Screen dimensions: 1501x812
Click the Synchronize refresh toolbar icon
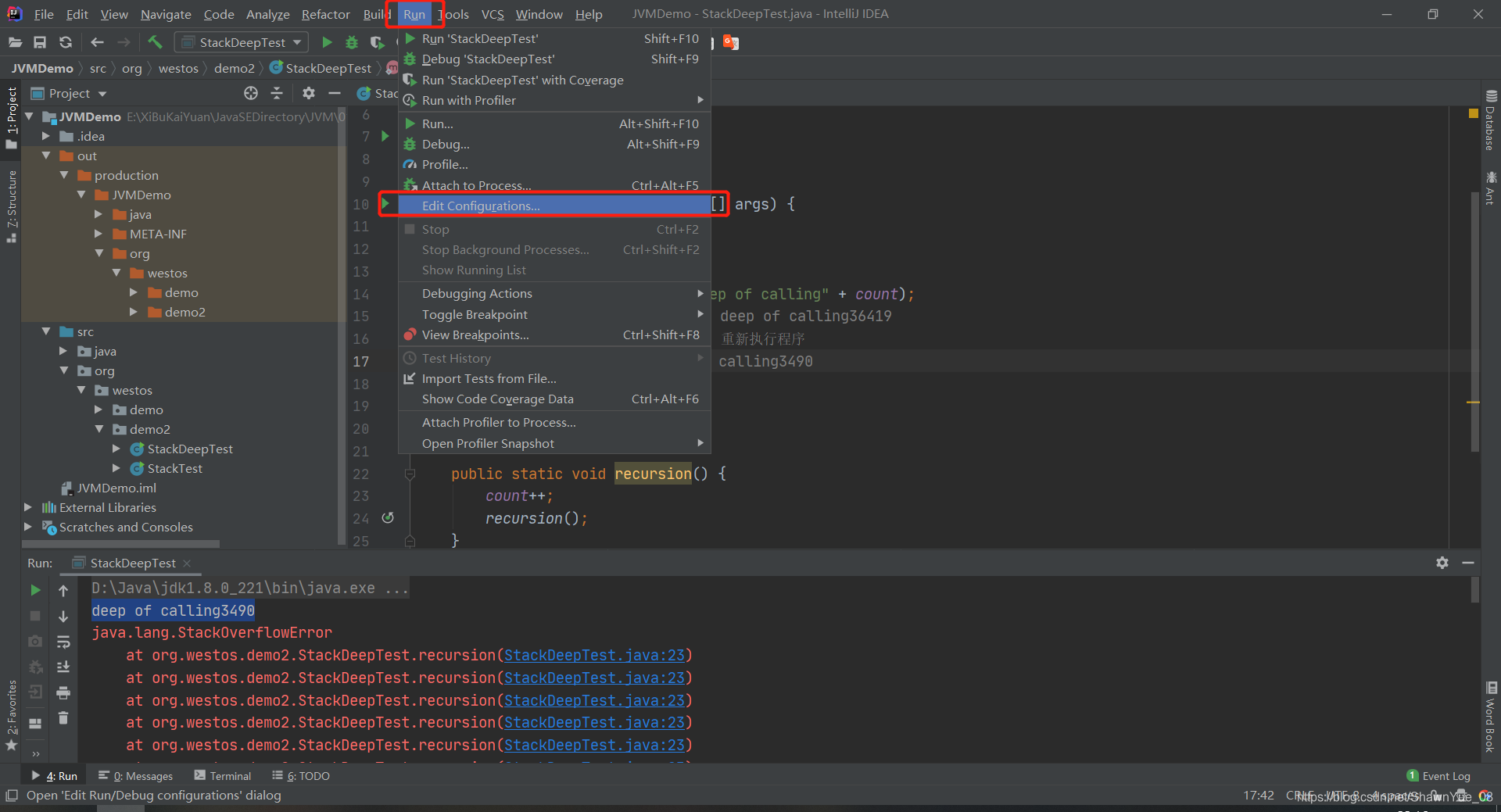tap(66, 42)
